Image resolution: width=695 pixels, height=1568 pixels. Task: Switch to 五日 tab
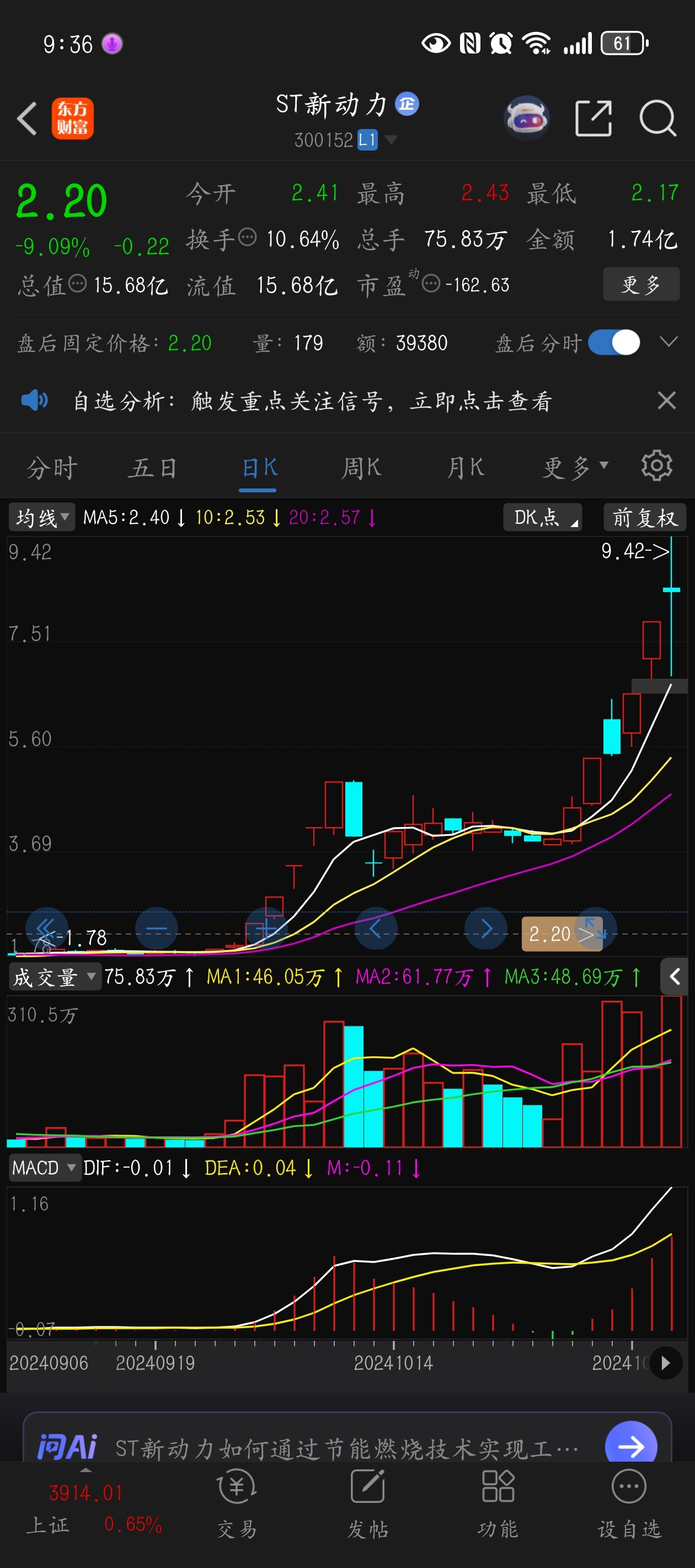pos(152,468)
